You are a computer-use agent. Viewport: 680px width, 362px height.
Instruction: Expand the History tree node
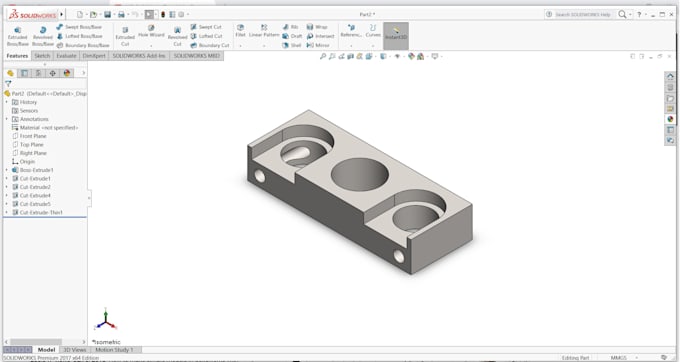point(7,102)
